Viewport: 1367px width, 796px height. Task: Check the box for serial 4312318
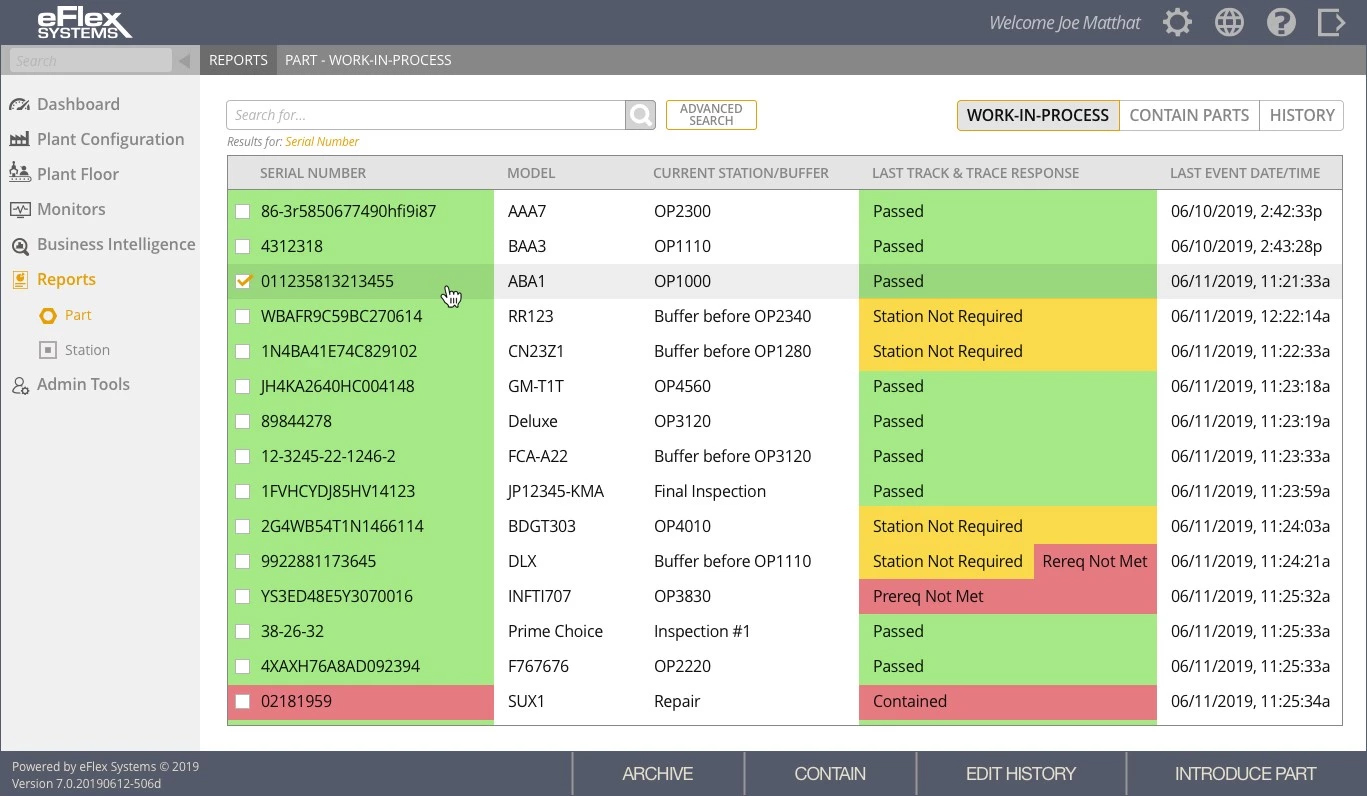(243, 245)
